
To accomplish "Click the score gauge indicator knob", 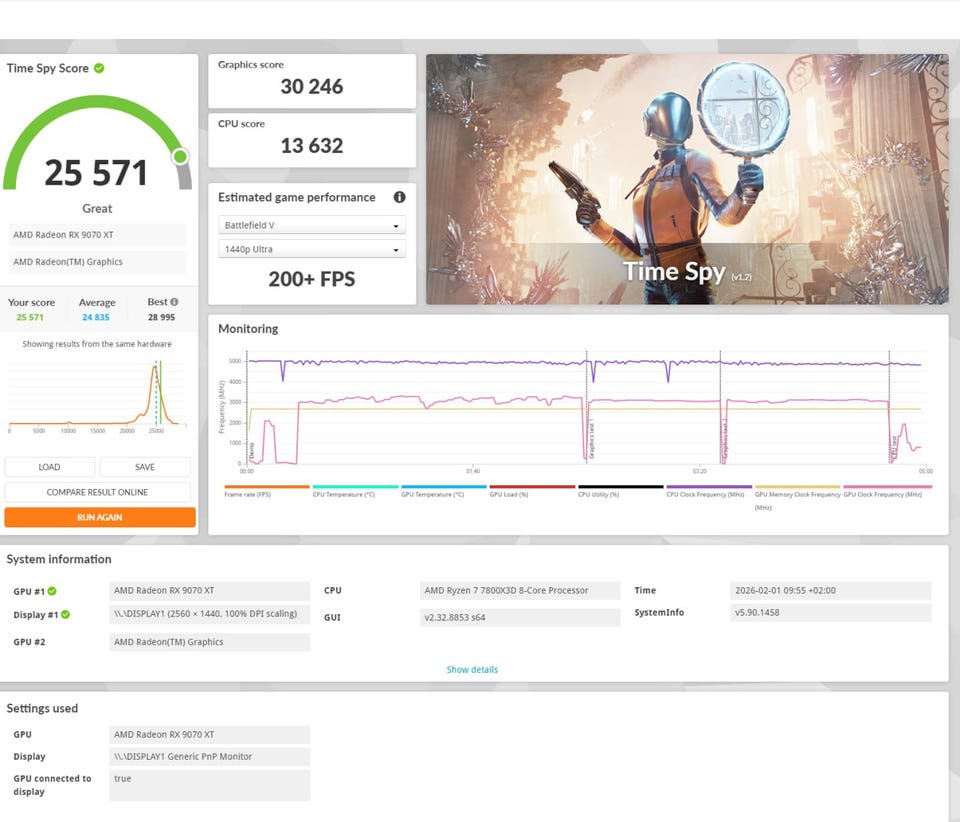I will (180, 157).
